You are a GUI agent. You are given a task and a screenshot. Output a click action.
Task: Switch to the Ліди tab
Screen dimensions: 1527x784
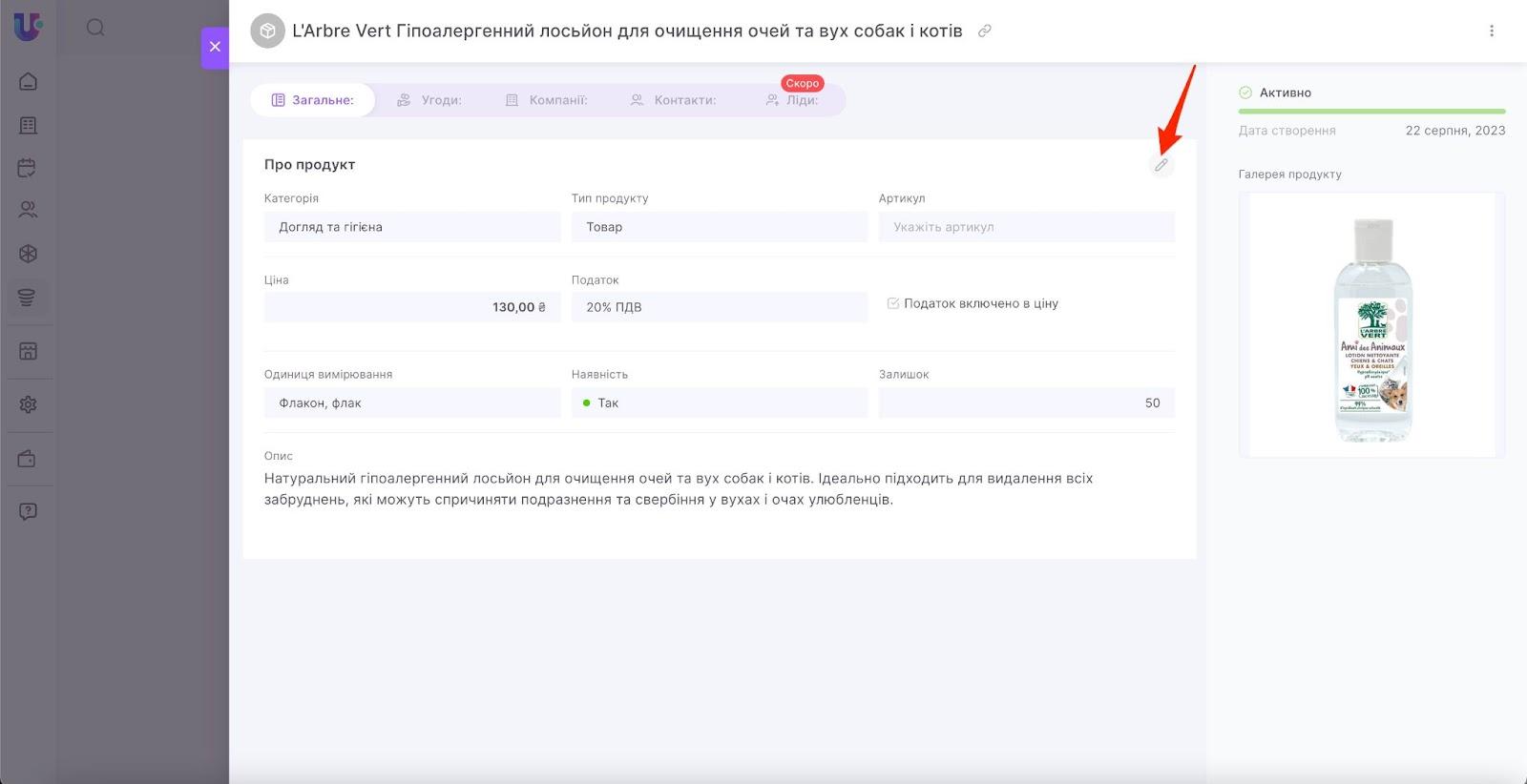click(x=792, y=100)
